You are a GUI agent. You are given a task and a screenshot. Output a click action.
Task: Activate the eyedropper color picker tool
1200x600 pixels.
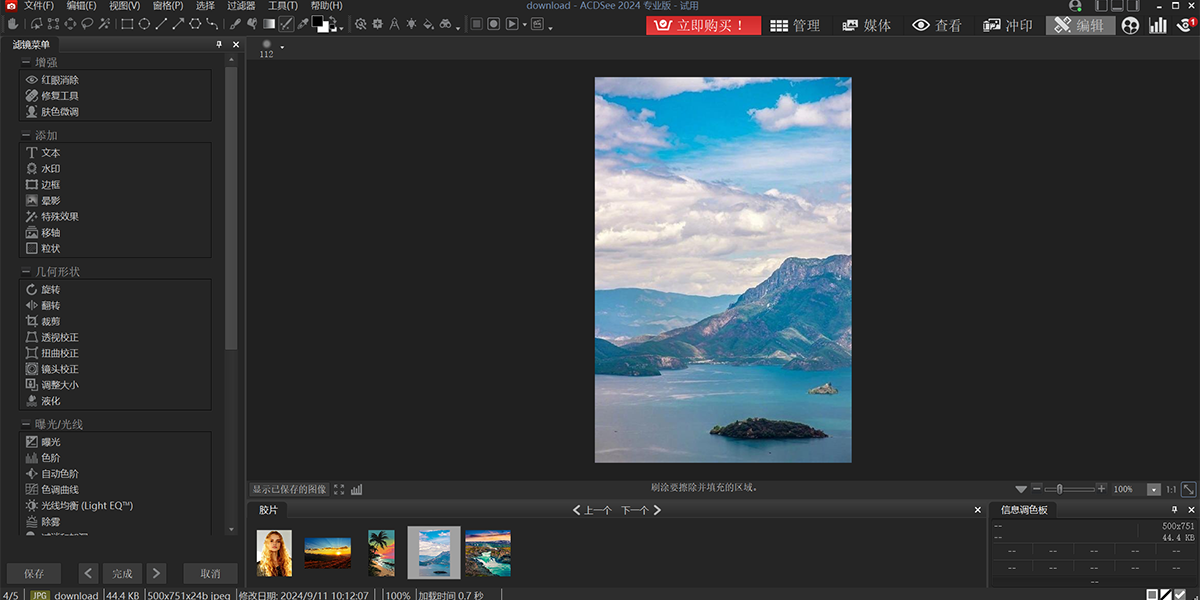(303, 23)
